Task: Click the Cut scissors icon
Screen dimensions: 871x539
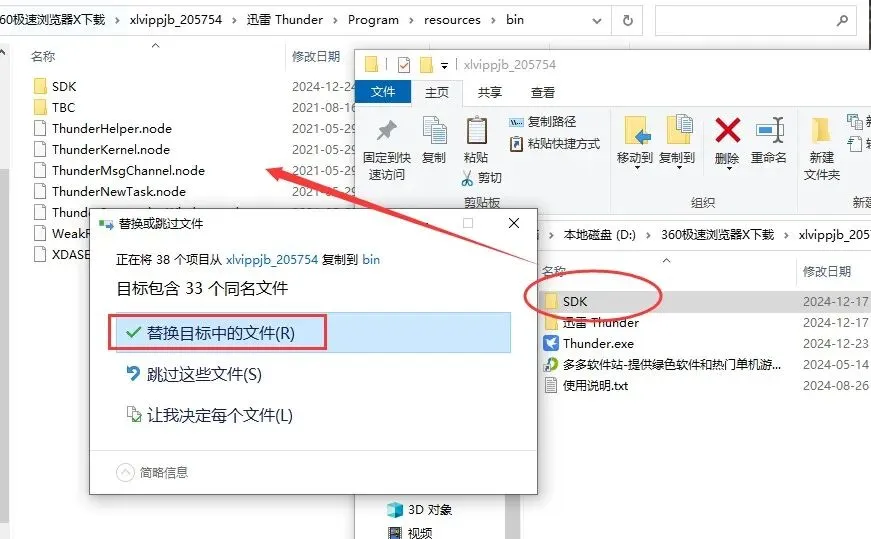Action: click(467, 178)
